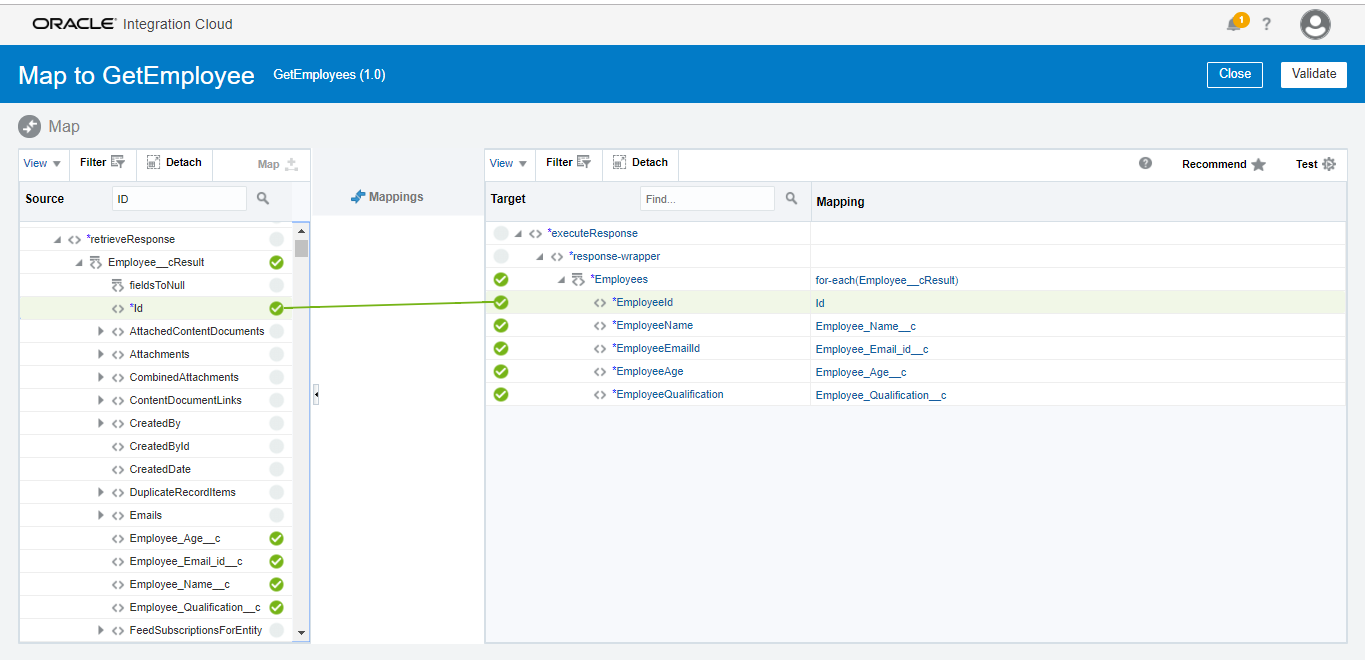This screenshot has width=1365, height=660.
Task: Click Detach in the target toolbar
Action: [640, 162]
